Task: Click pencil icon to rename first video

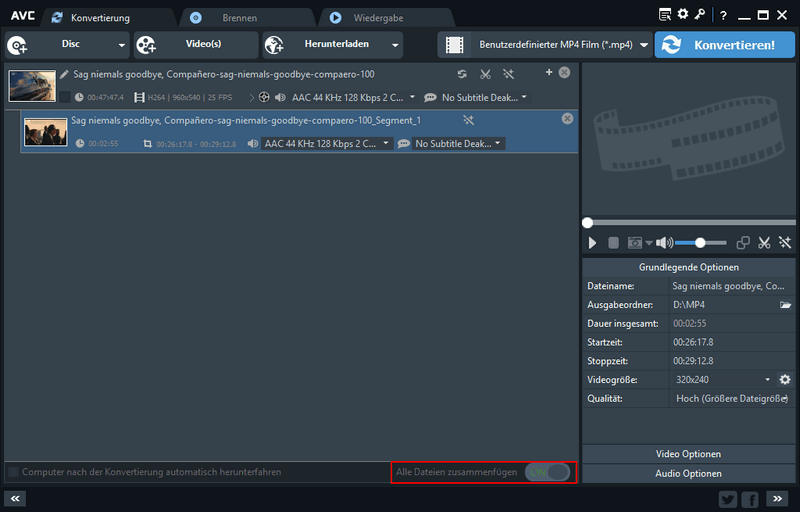Action: [x=64, y=74]
